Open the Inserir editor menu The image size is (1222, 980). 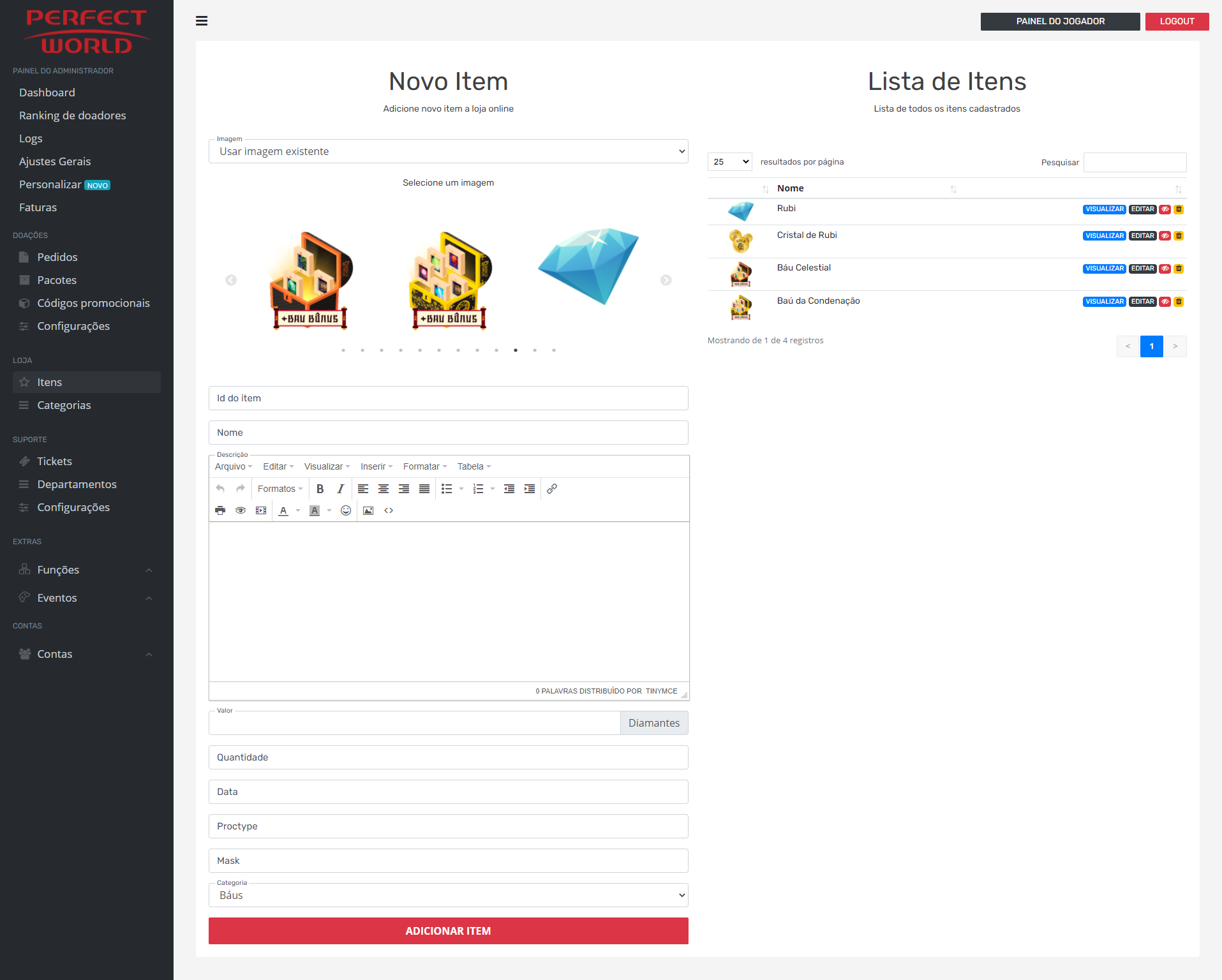tap(376, 466)
